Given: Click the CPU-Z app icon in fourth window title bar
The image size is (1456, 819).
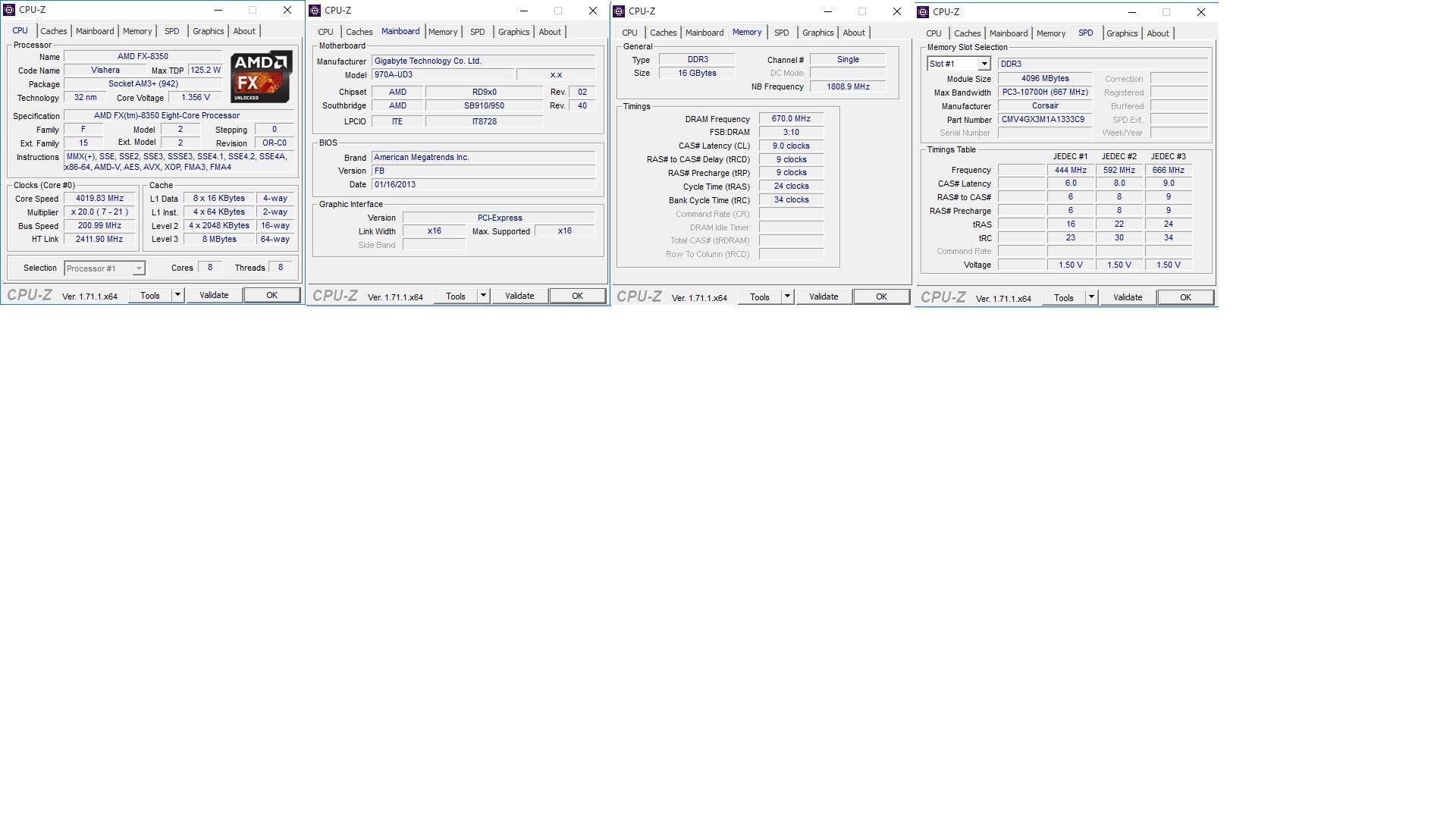Looking at the screenshot, I should (923, 12).
